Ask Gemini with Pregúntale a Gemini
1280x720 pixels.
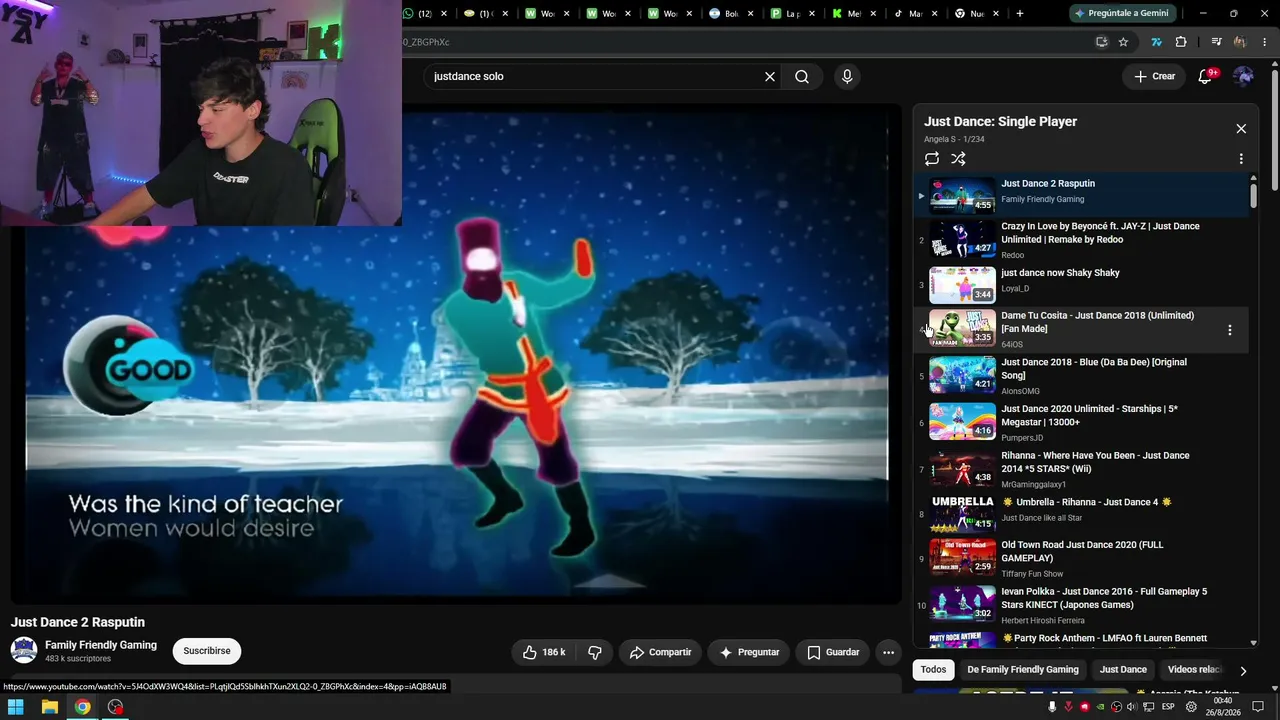click(x=1125, y=13)
